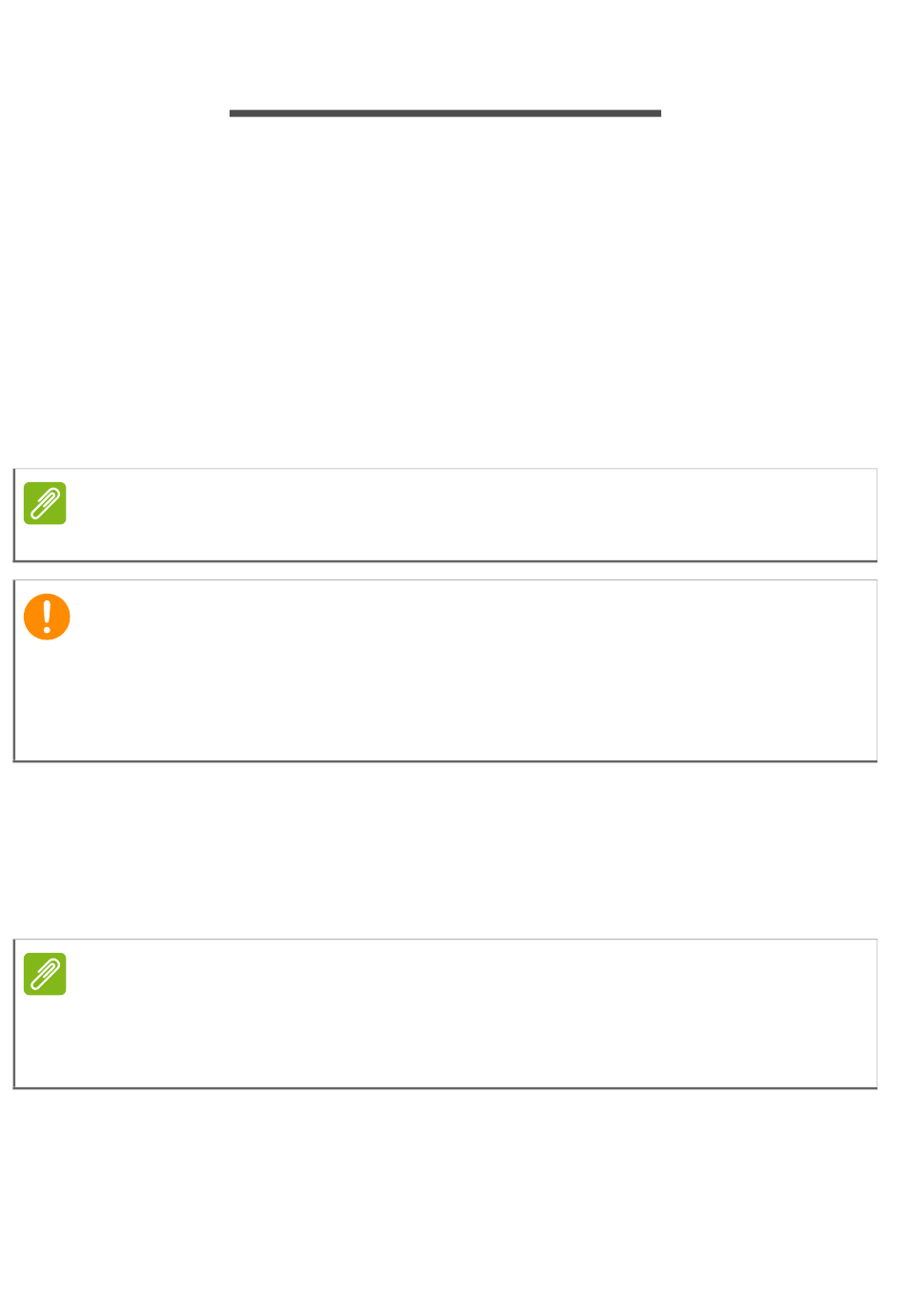Click the top border of the upper note box
Screen dimensions: 905x1316
(x=445, y=469)
